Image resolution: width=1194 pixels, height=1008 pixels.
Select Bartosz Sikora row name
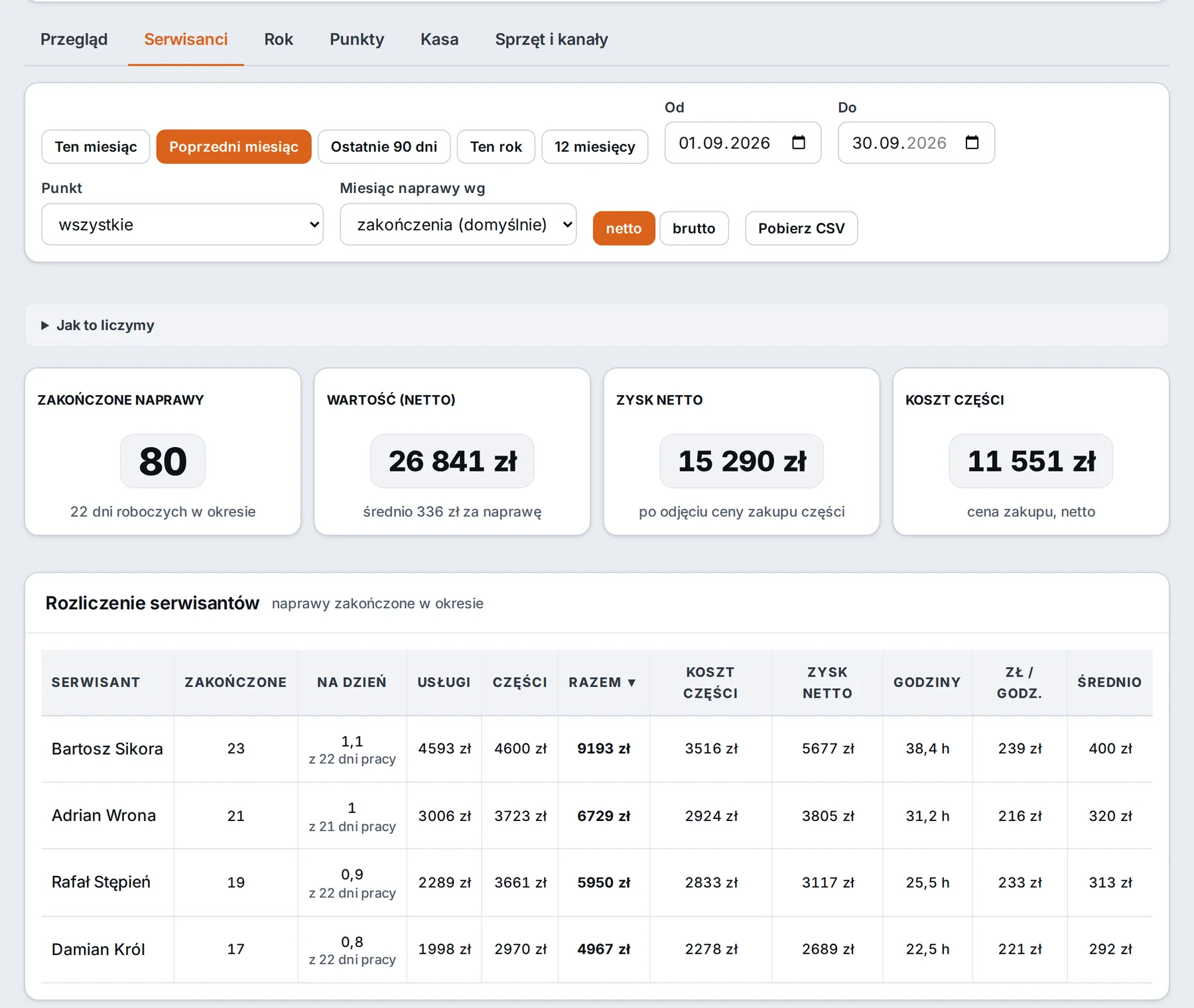(x=107, y=749)
